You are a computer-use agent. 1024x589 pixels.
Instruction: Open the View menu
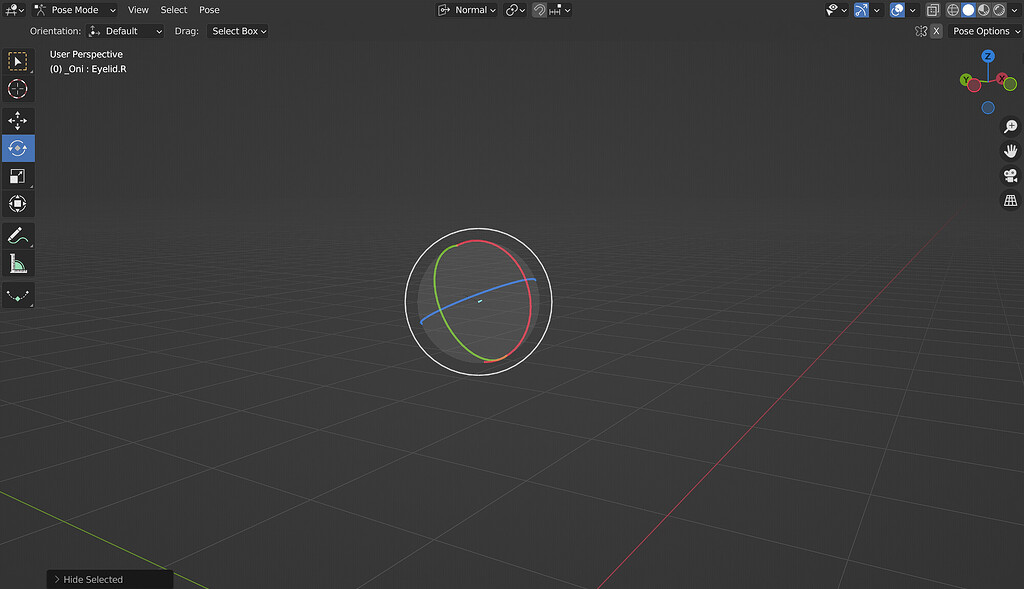click(138, 10)
